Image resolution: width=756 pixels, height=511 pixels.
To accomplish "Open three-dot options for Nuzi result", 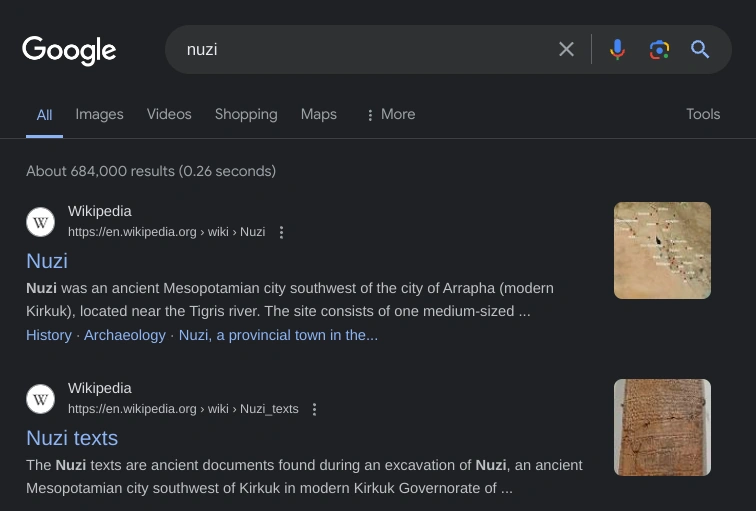I will tap(281, 232).
